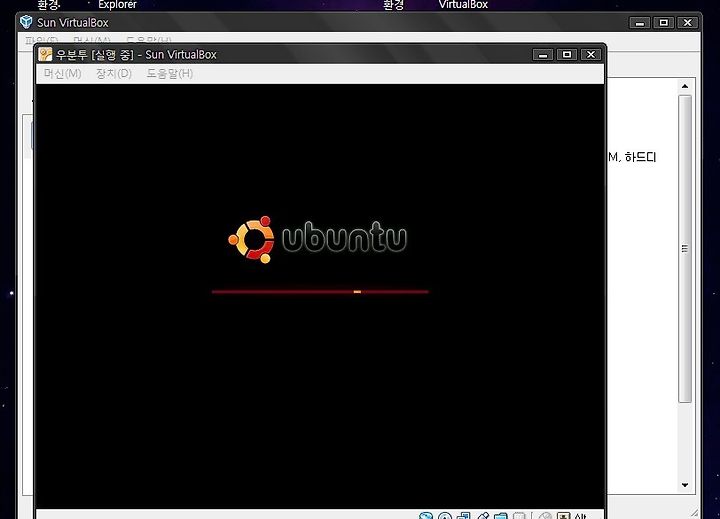Select the VirtualBox desktop shortcut label
Viewport: 720px width, 519px height.
click(463, 5)
